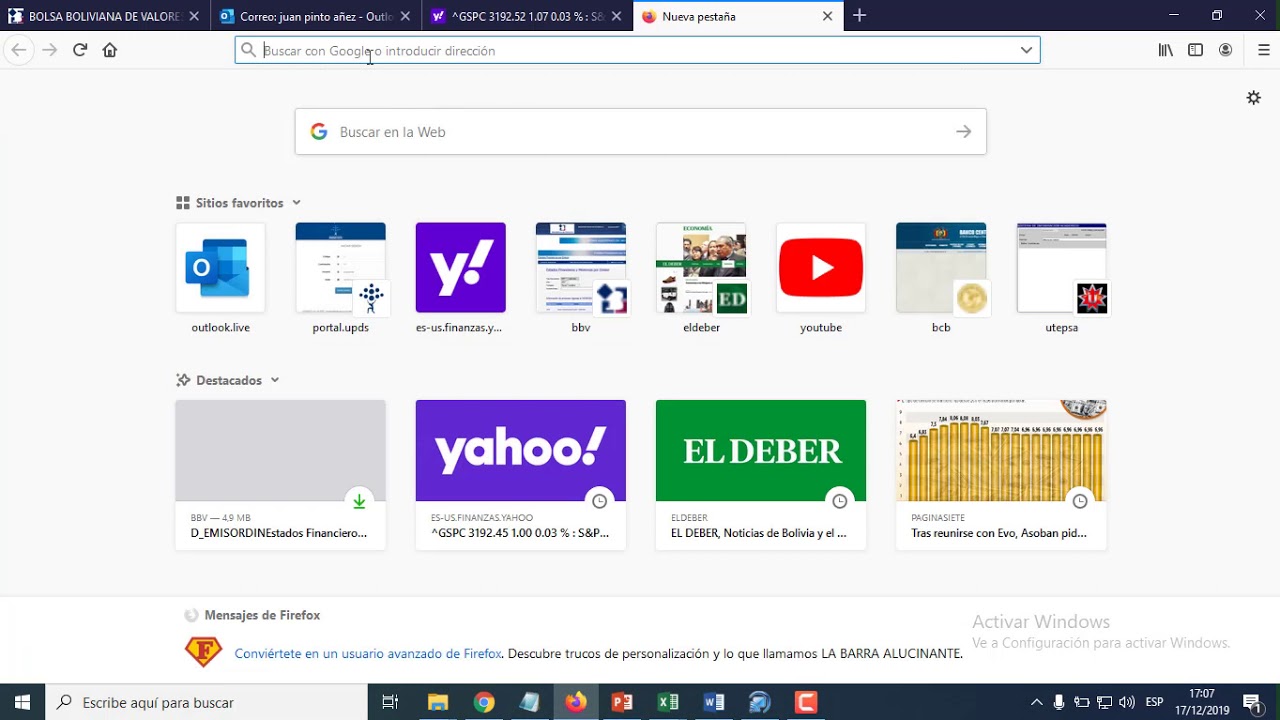Click the Buscar en la Web field

(x=640, y=132)
